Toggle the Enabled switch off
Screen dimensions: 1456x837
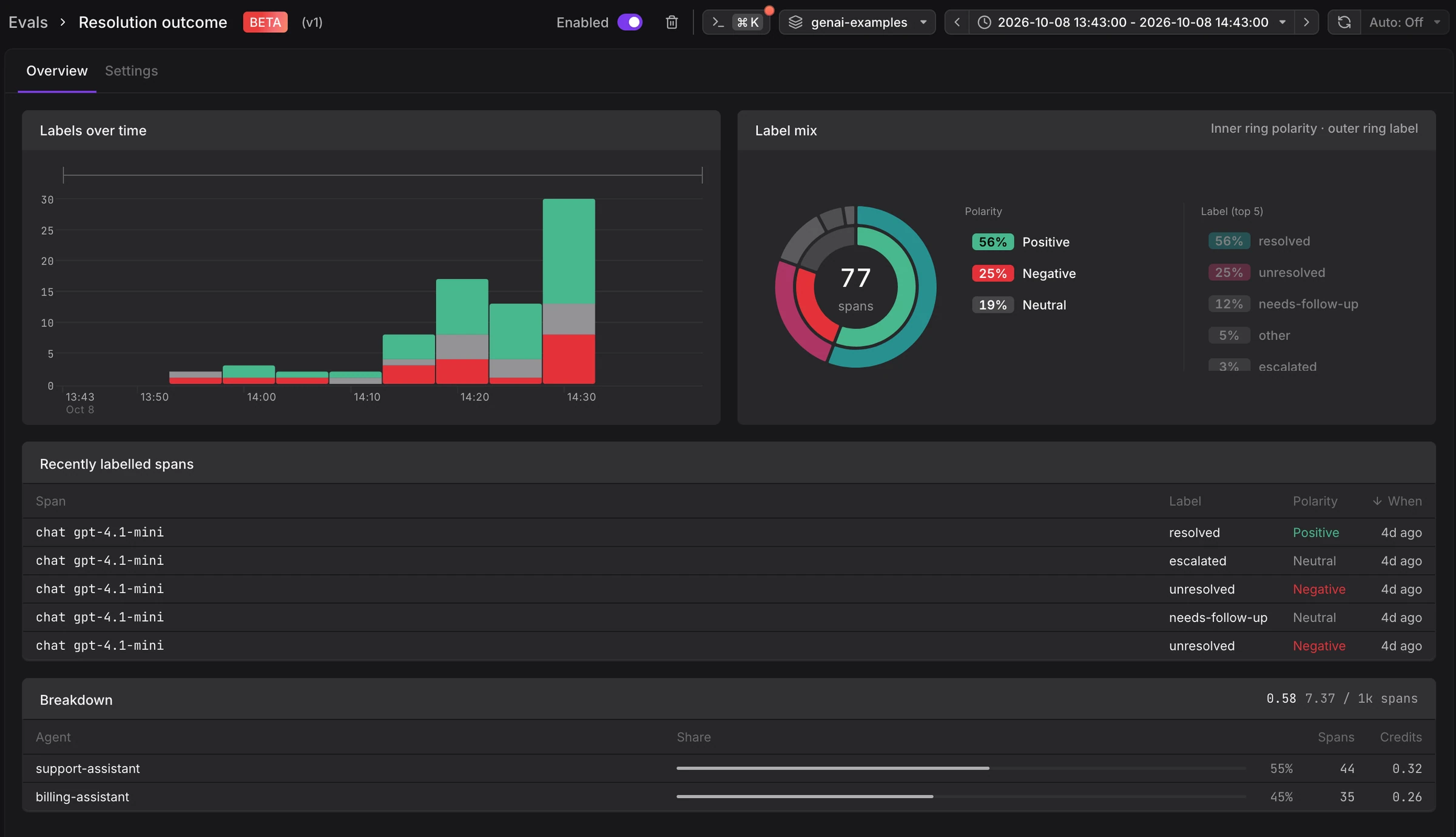(x=630, y=22)
